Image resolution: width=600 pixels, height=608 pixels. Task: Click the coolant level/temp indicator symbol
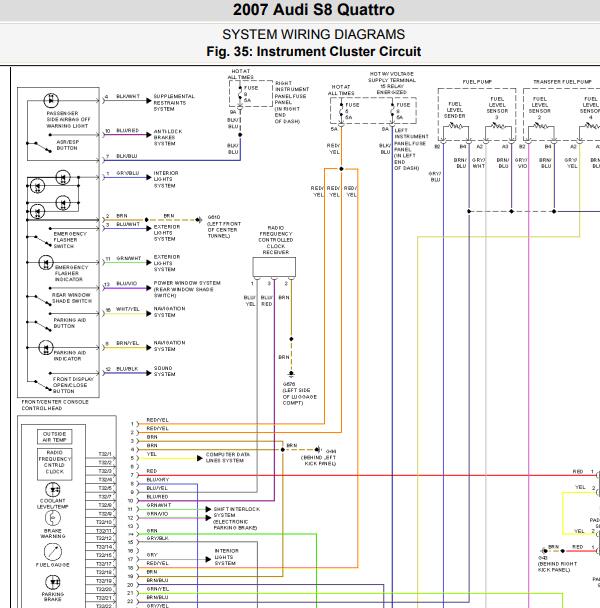pos(53,490)
